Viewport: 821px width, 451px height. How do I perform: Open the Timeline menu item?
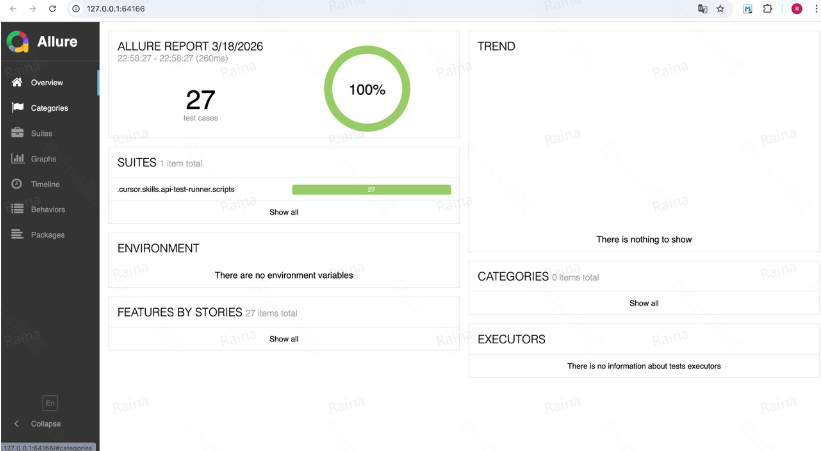pyautogui.click(x=50, y=184)
